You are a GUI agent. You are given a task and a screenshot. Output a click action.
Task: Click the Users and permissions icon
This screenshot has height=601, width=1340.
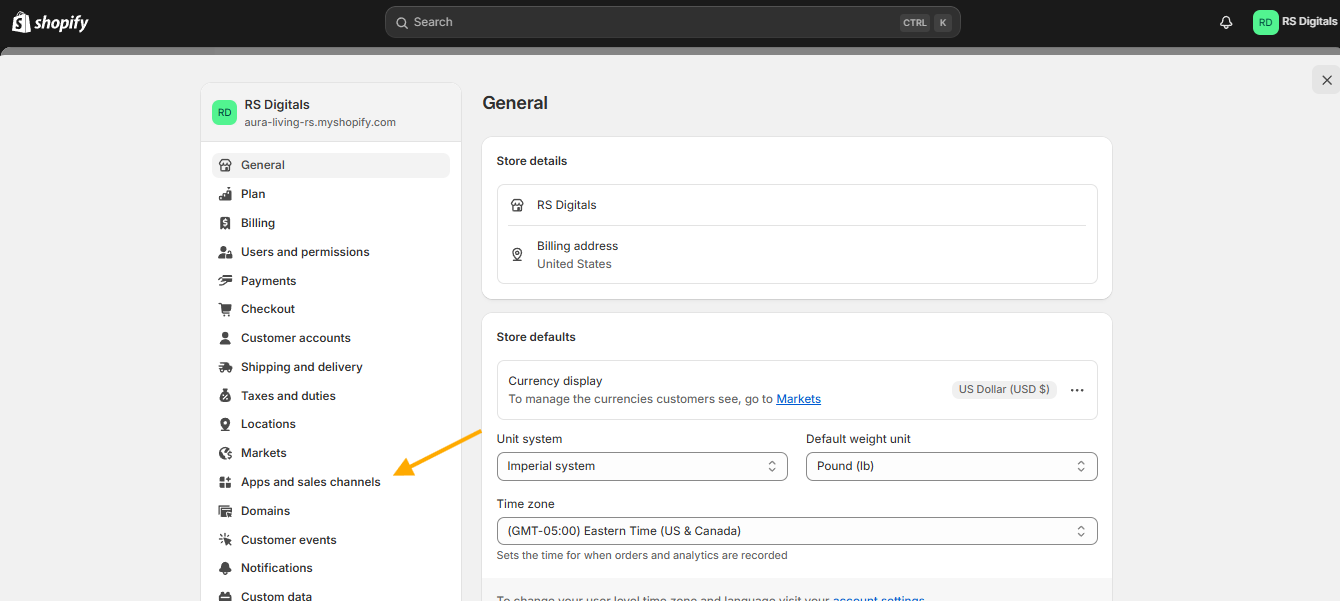click(x=225, y=252)
